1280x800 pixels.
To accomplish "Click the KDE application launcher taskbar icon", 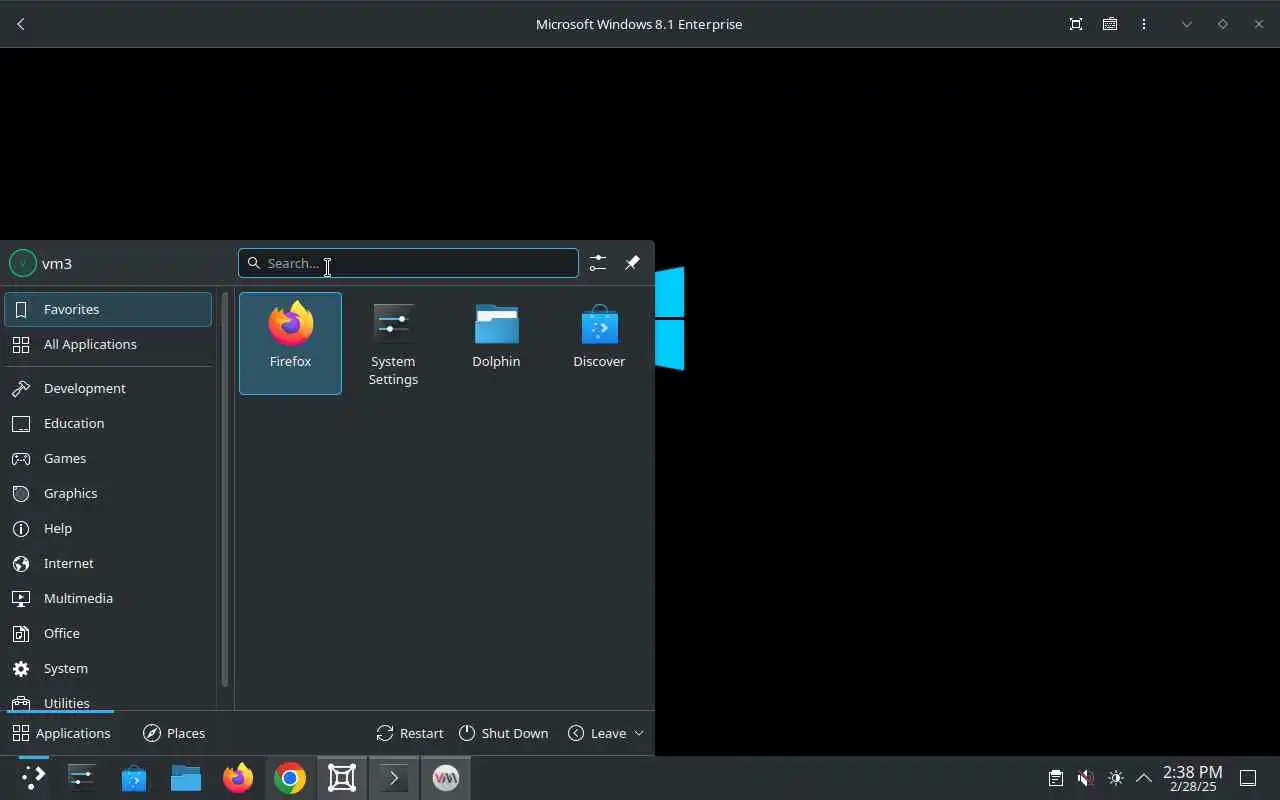I will (x=33, y=778).
